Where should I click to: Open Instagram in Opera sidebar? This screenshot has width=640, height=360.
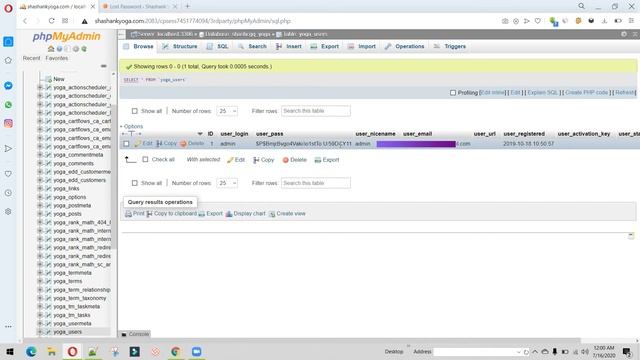pyautogui.click(x=8, y=123)
